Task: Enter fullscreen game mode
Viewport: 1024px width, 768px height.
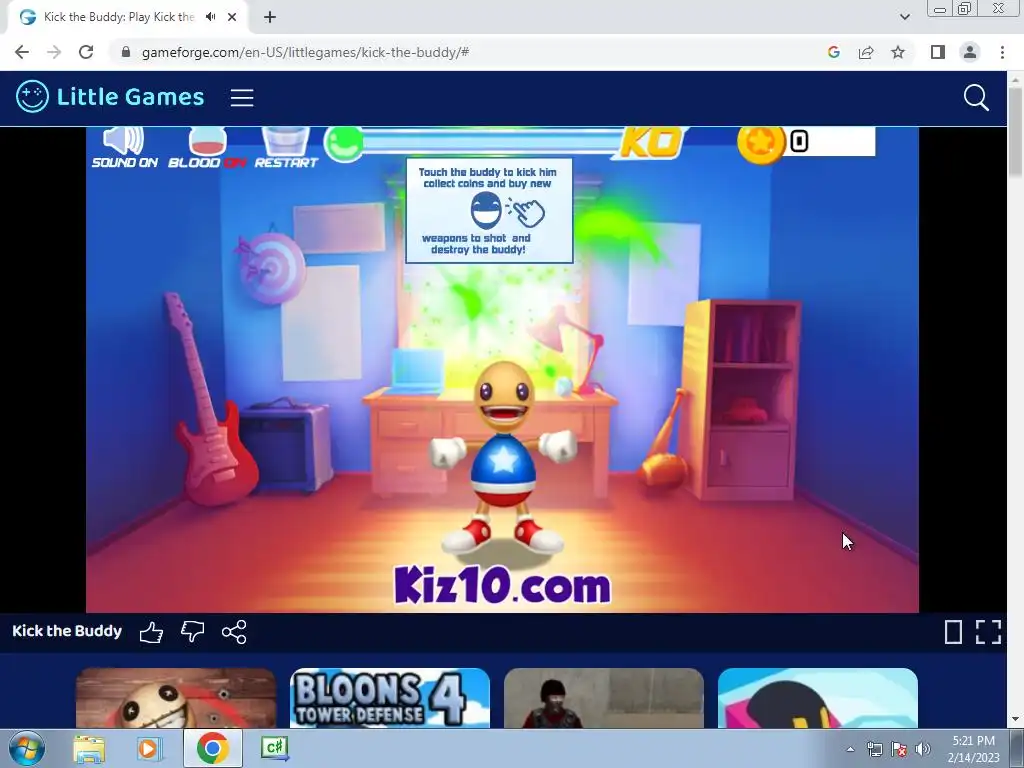Action: coord(988,632)
